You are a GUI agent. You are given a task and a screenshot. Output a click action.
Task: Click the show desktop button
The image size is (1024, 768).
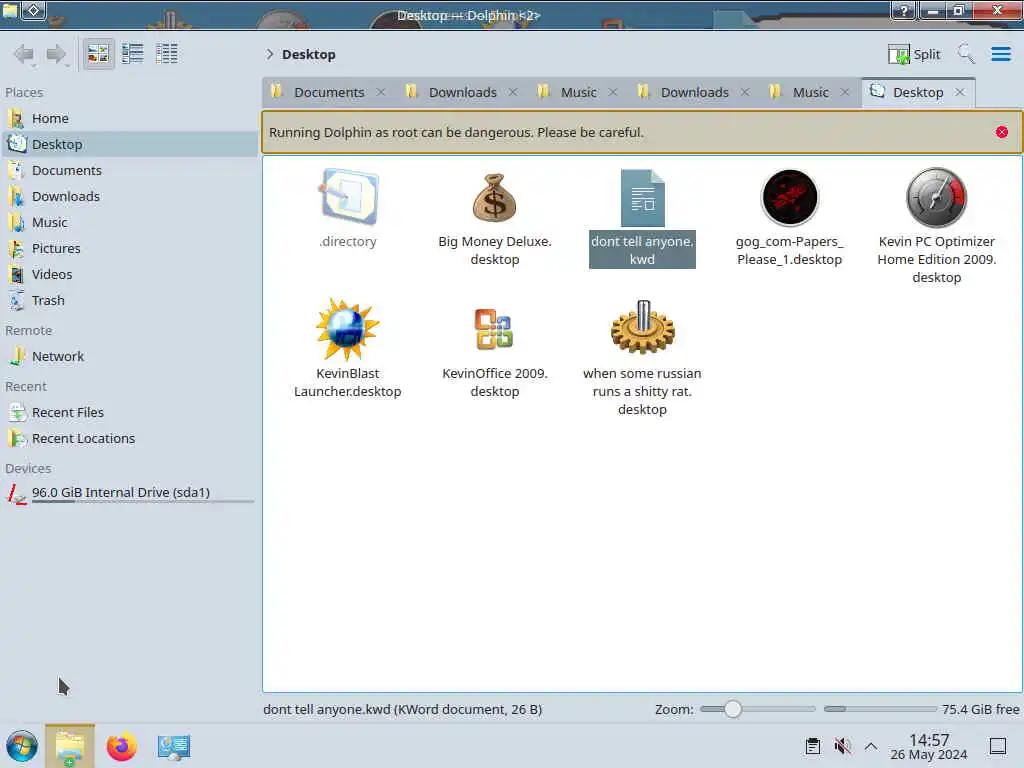(998, 746)
